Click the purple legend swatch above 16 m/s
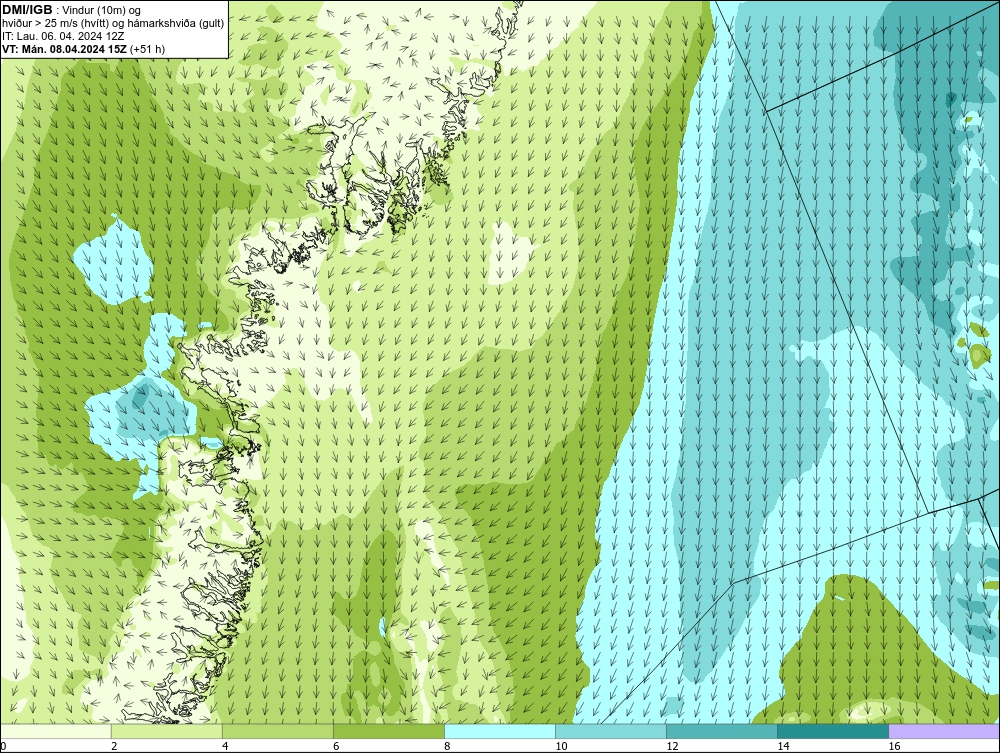This screenshot has width=1000, height=753. coord(944,731)
